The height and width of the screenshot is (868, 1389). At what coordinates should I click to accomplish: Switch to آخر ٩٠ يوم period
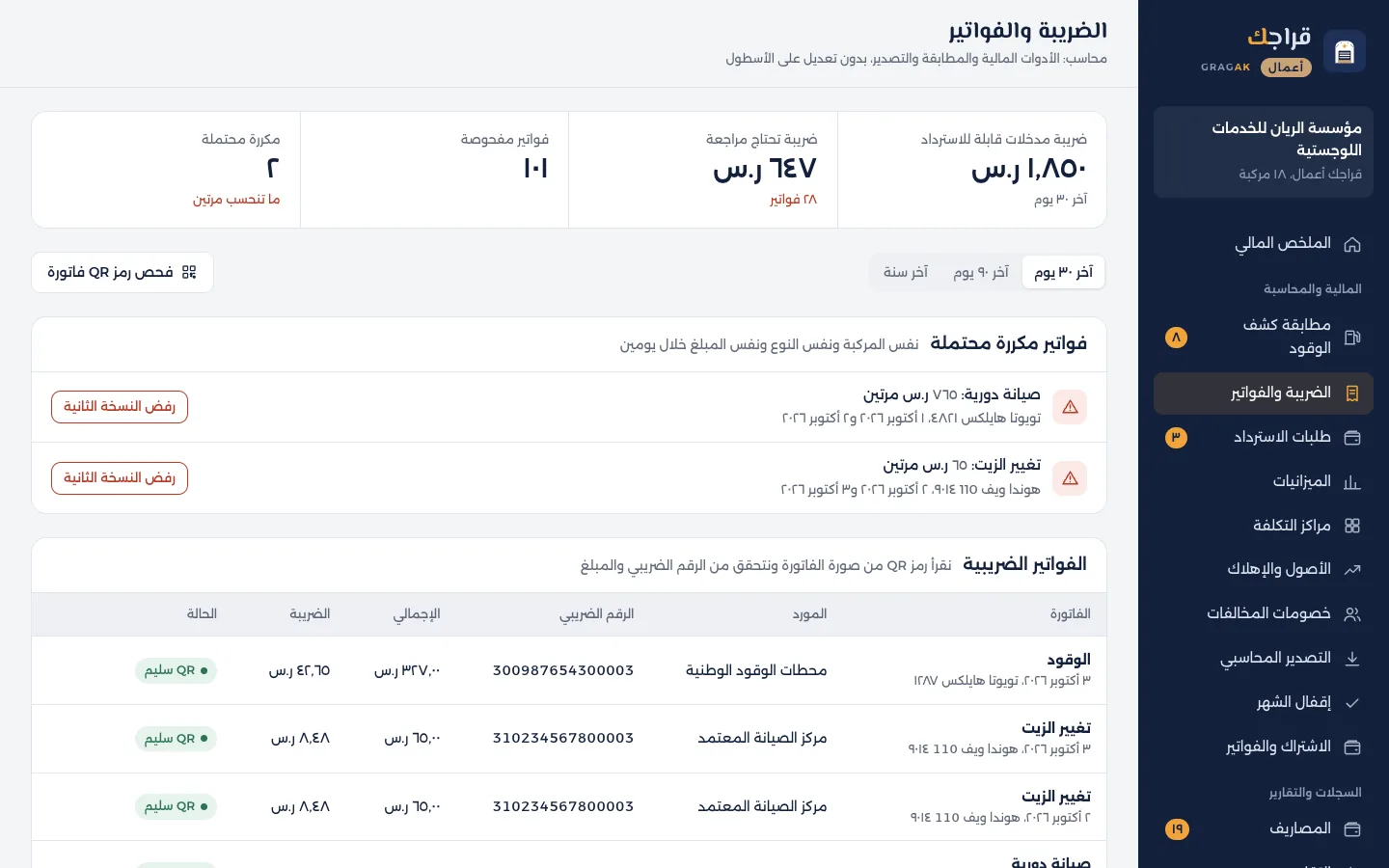pos(981,273)
